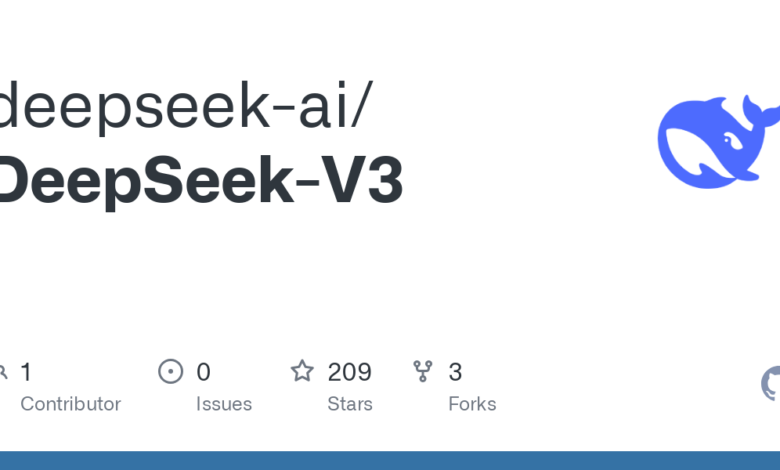
Task: Select the Contributor label
Action: [x=70, y=404]
